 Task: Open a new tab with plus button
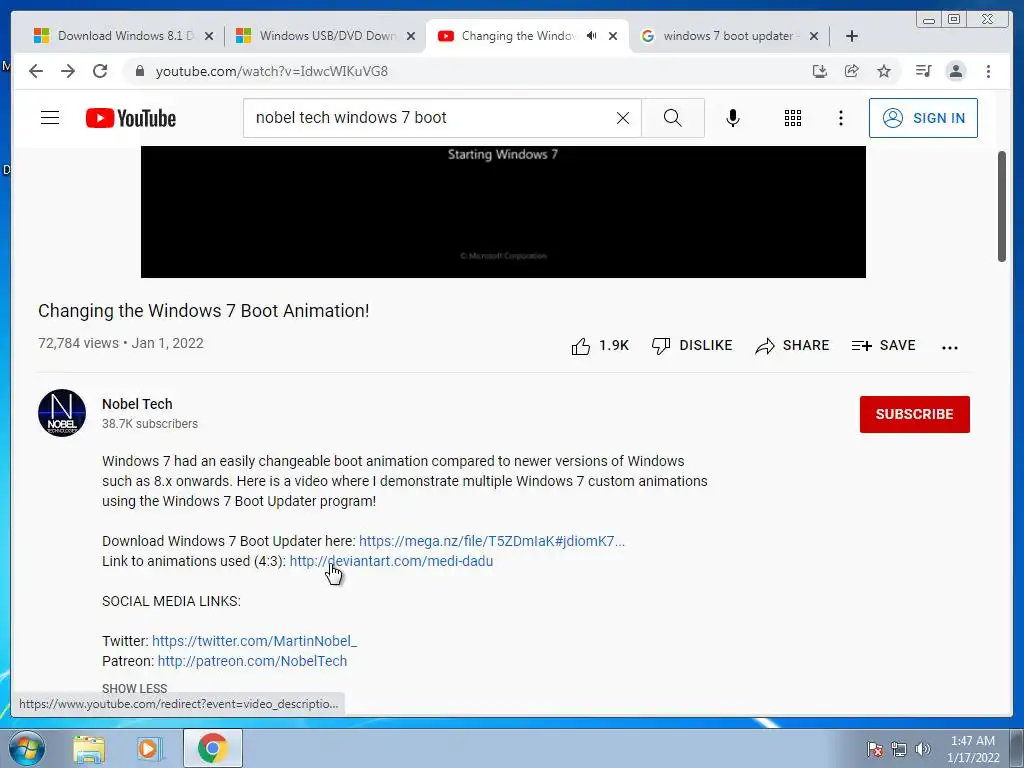852,36
